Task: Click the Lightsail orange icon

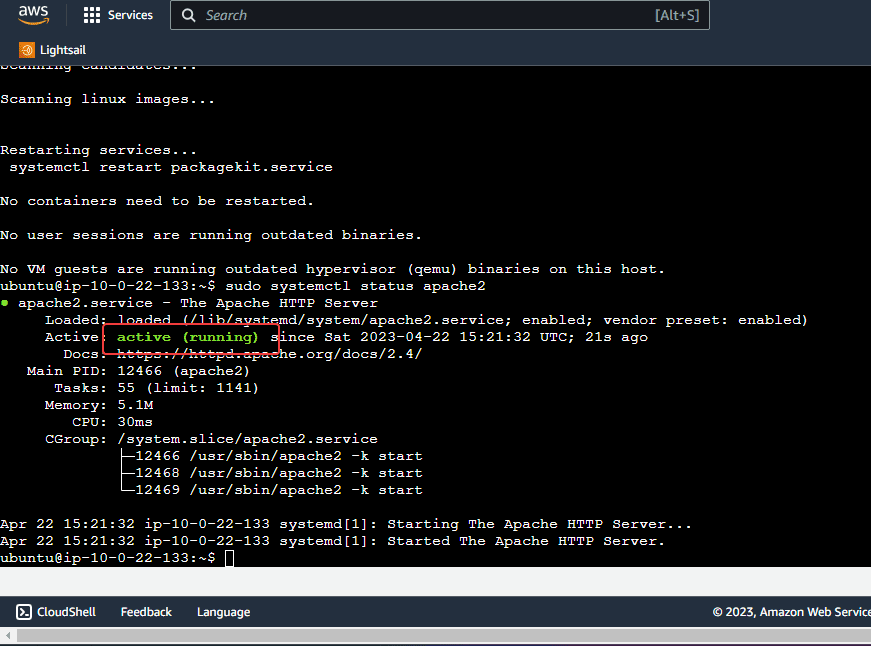Action: pos(27,50)
